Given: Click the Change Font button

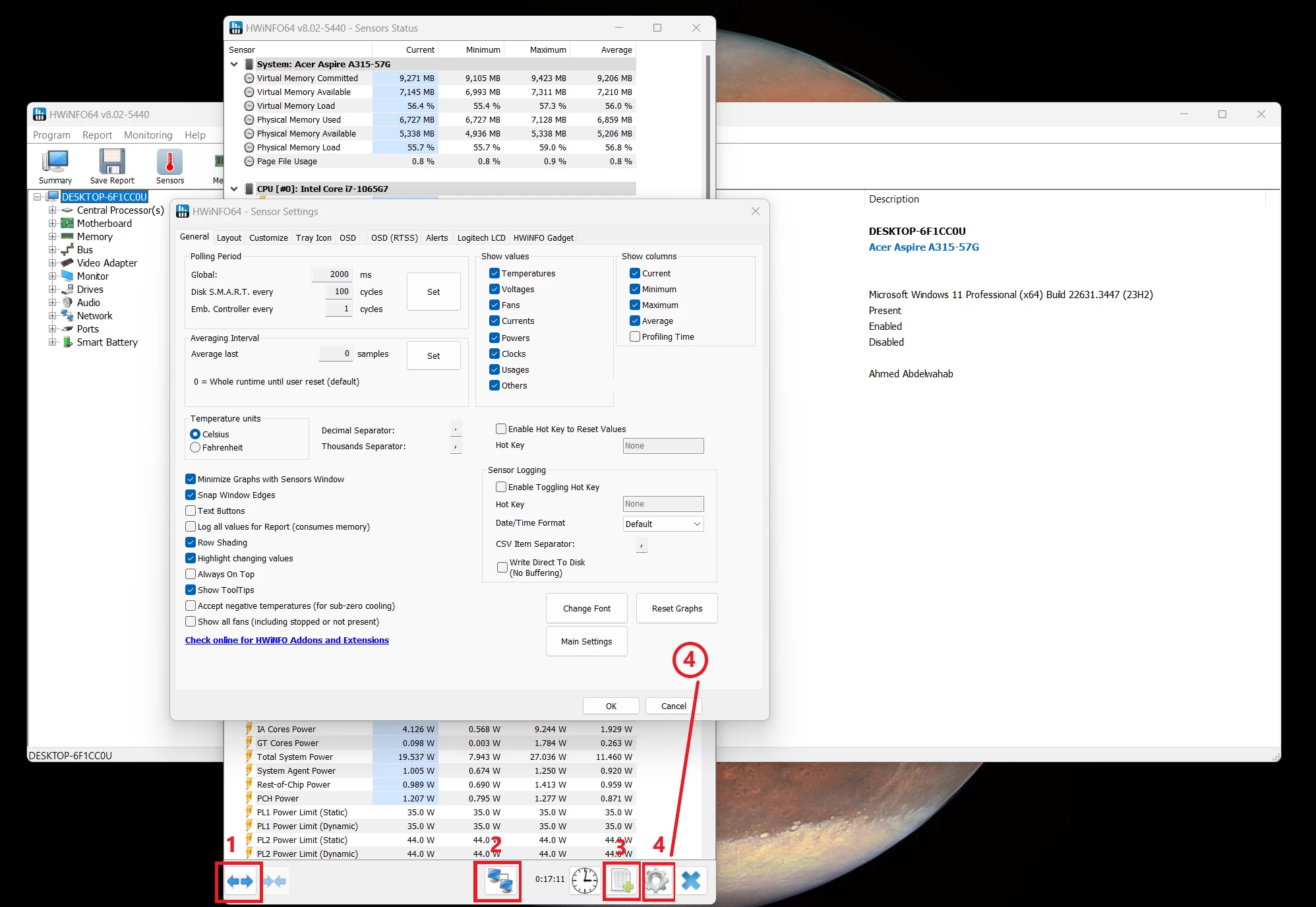Looking at the screenshot, I should tap(587, 608).
